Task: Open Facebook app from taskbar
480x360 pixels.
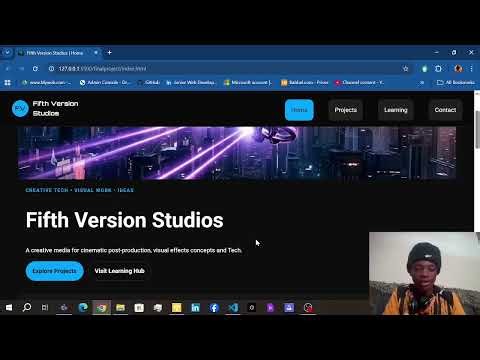Action: point(214,307)
